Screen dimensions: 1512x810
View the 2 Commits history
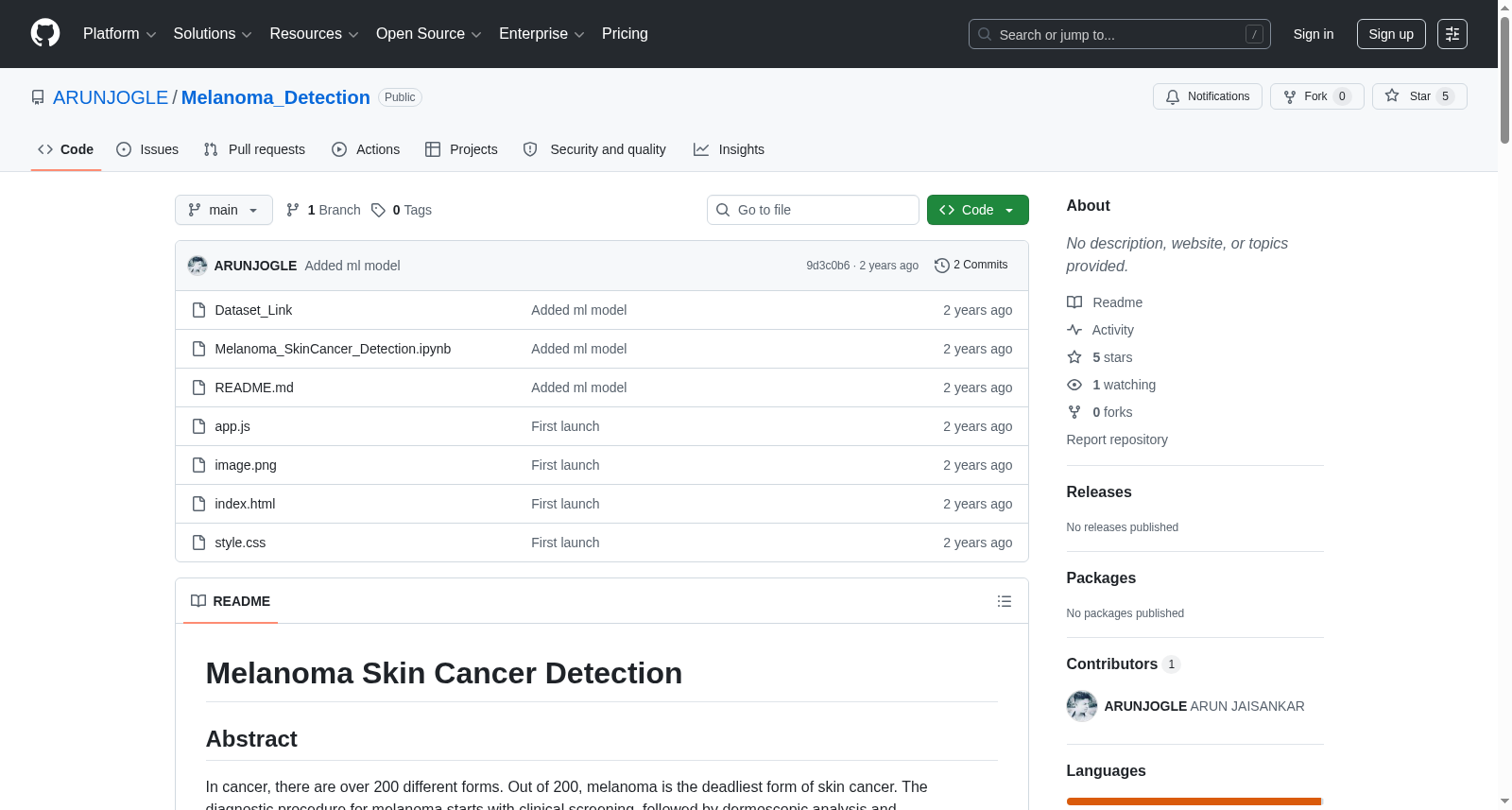tap(971, 266)
